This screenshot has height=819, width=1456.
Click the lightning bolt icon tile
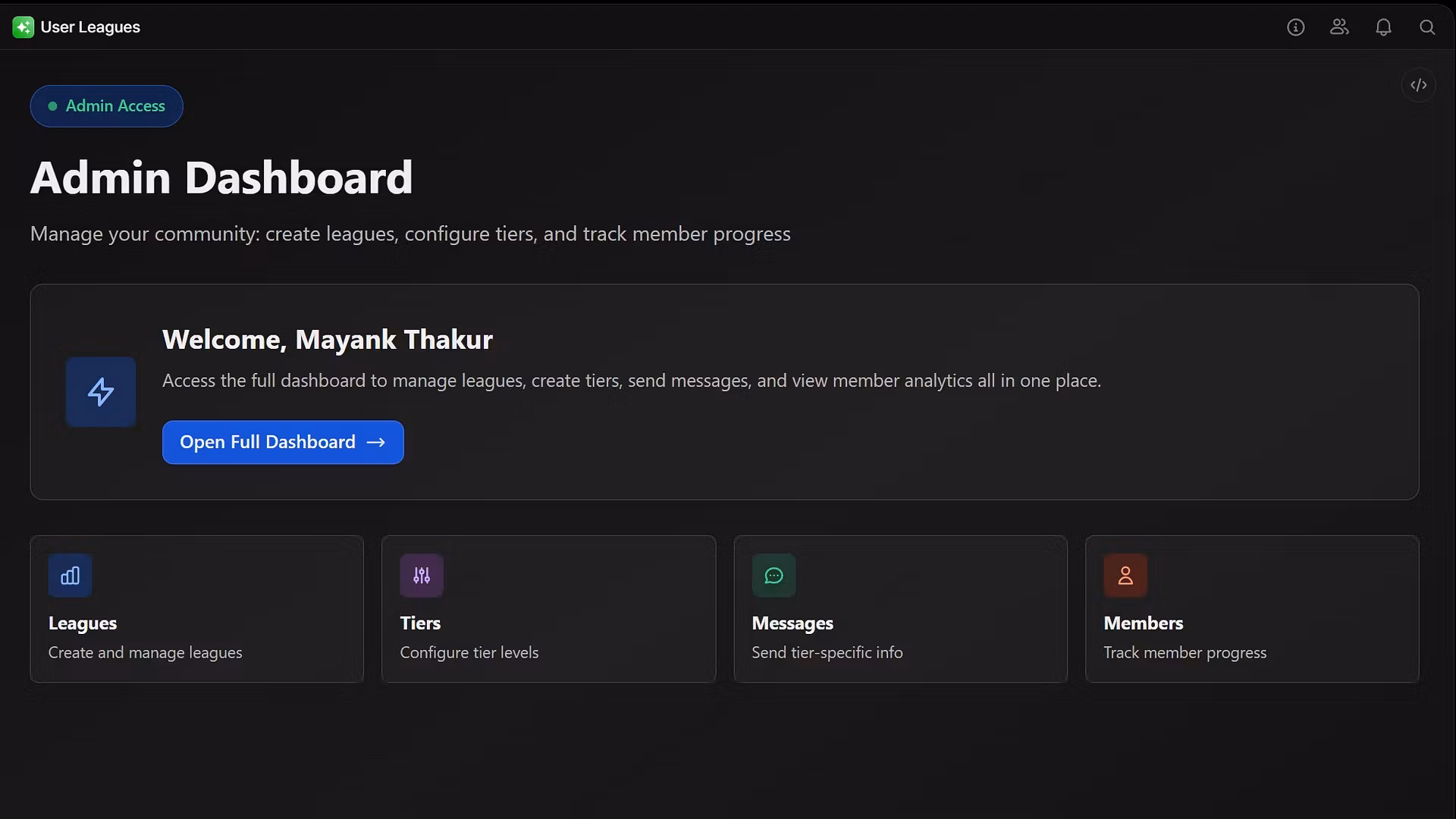pos(101,392)
